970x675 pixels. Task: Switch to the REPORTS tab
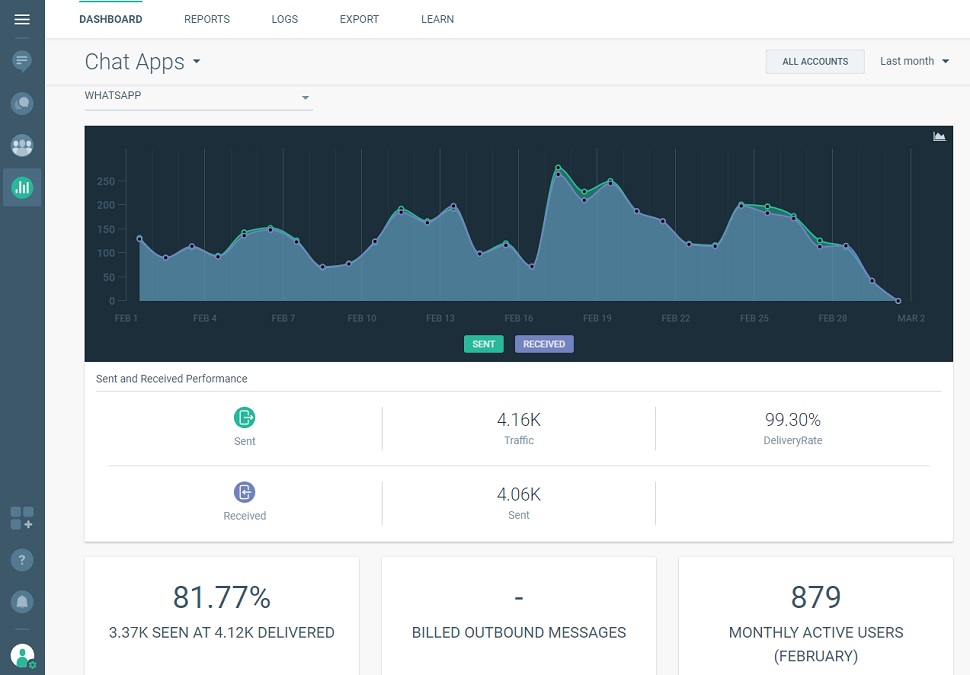click(207, 19)
